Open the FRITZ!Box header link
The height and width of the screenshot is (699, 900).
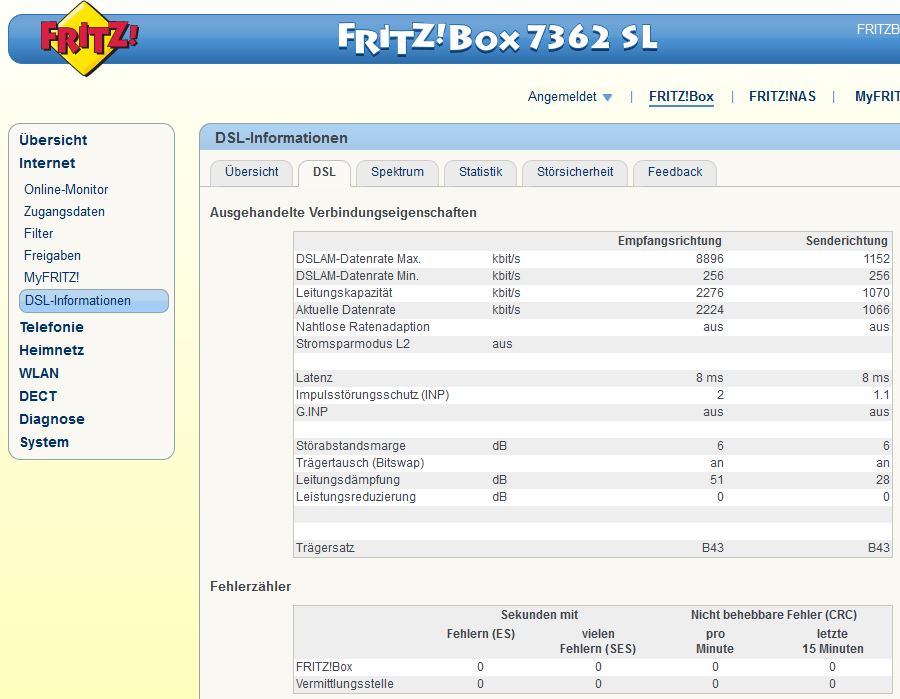click(681, 96)
